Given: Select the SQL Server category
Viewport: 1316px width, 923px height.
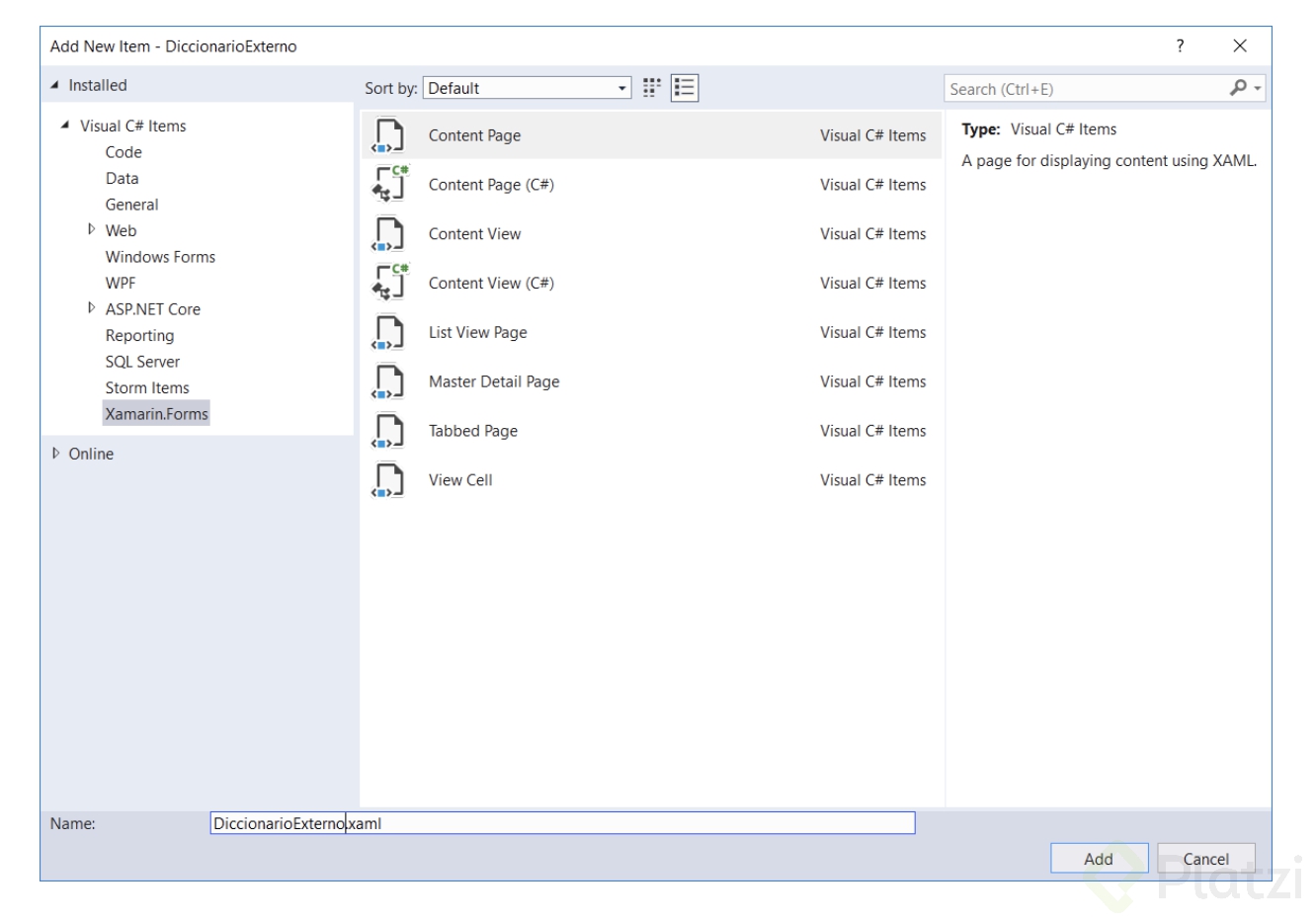Looking at the screenshot, I should pyautogui.click(x=142, y=362).
